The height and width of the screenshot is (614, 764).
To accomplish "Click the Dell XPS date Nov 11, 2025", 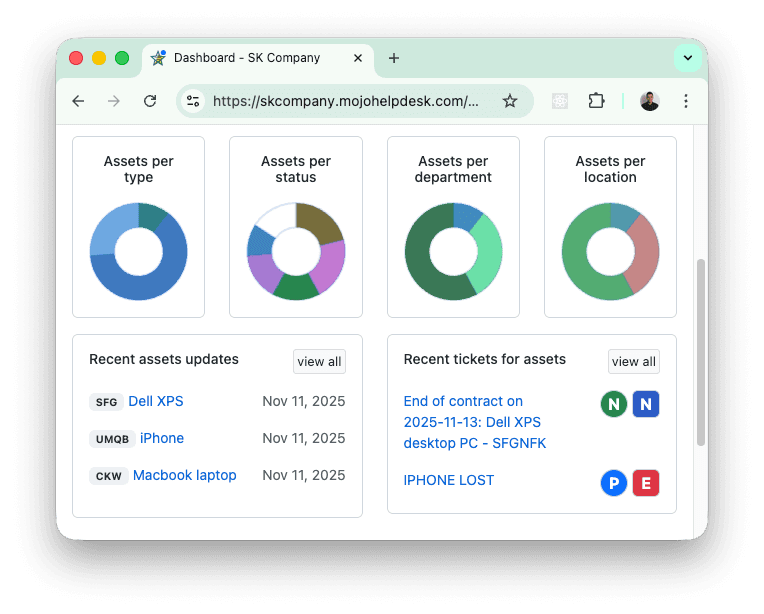I will (x=304, y=401).
